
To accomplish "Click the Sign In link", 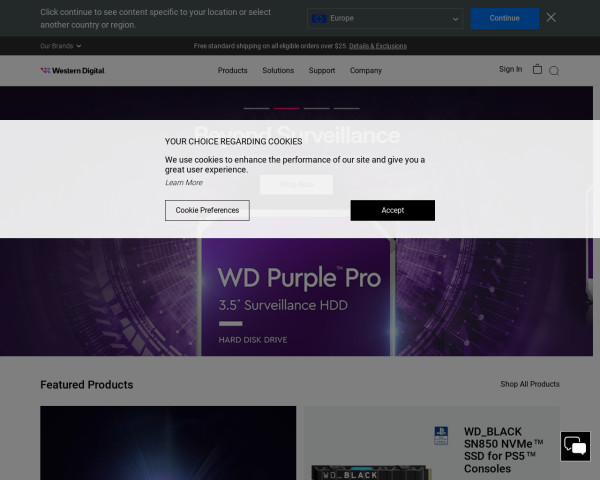I will tap(510, 69).
